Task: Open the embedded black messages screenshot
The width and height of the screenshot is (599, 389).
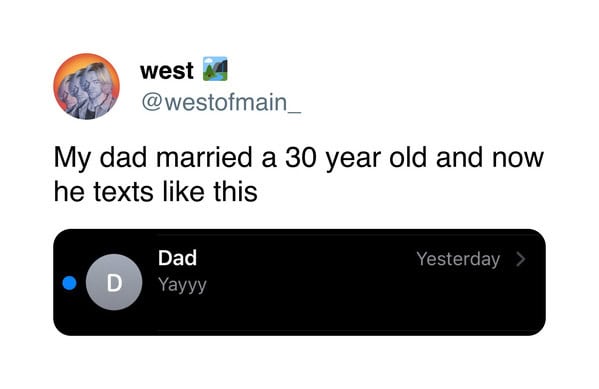Action: pyautogui.click(x=300, y=282)
